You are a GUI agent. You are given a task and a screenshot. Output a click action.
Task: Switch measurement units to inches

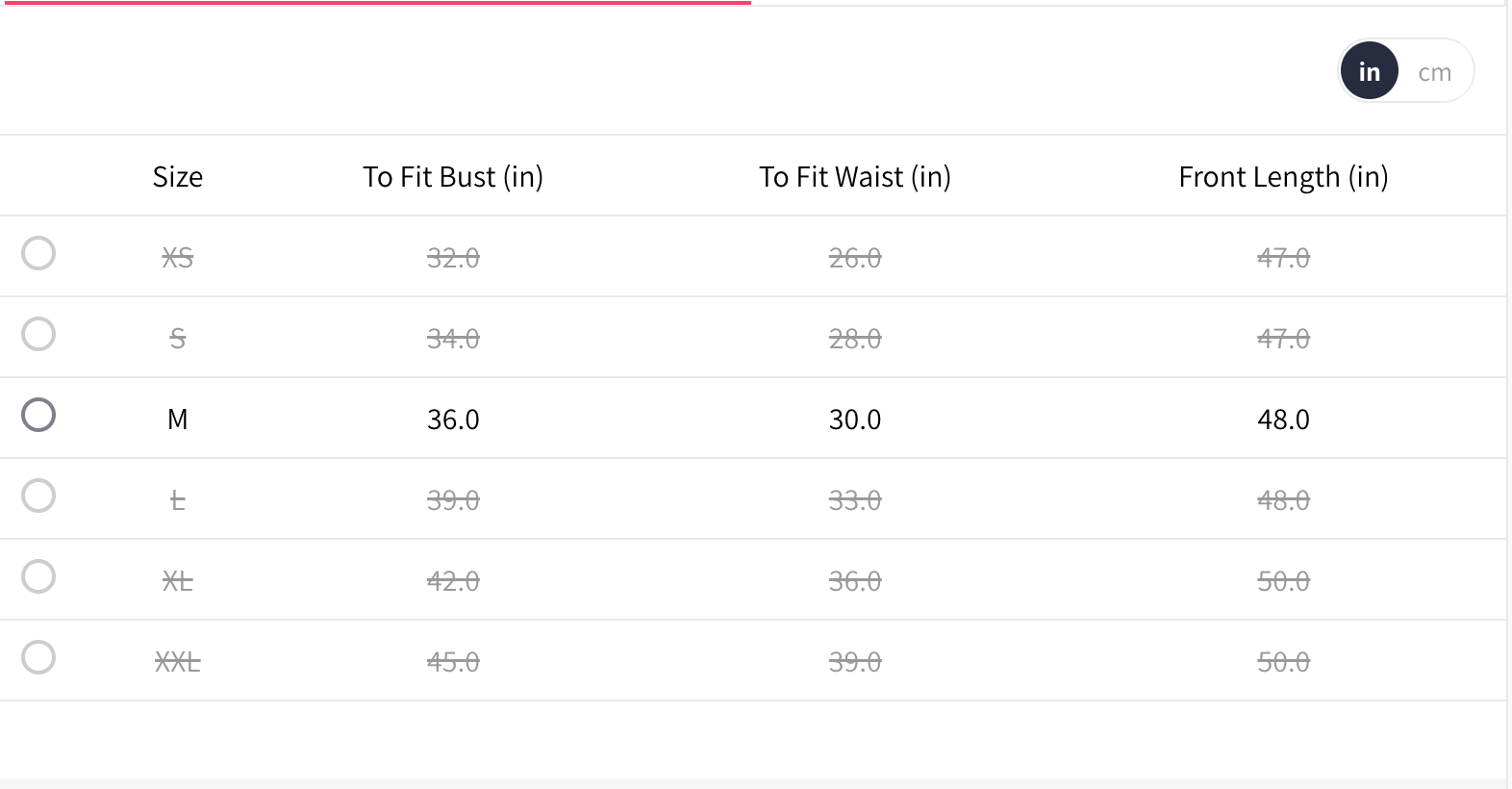click(x=1369, y=72)
